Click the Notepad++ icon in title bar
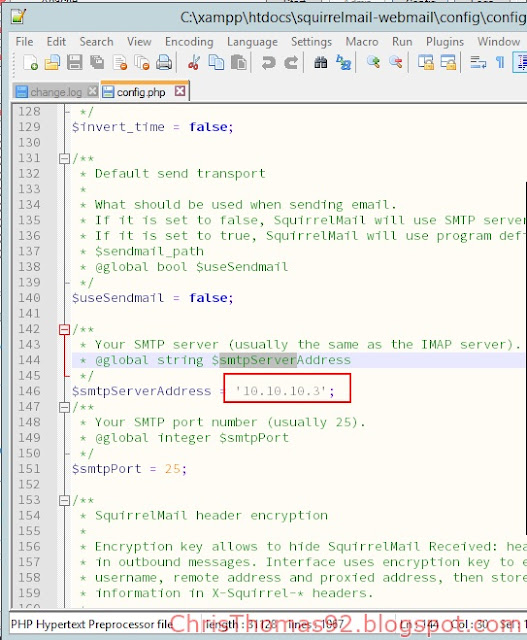This screenshot has height=640, width=527. point(19,16)
